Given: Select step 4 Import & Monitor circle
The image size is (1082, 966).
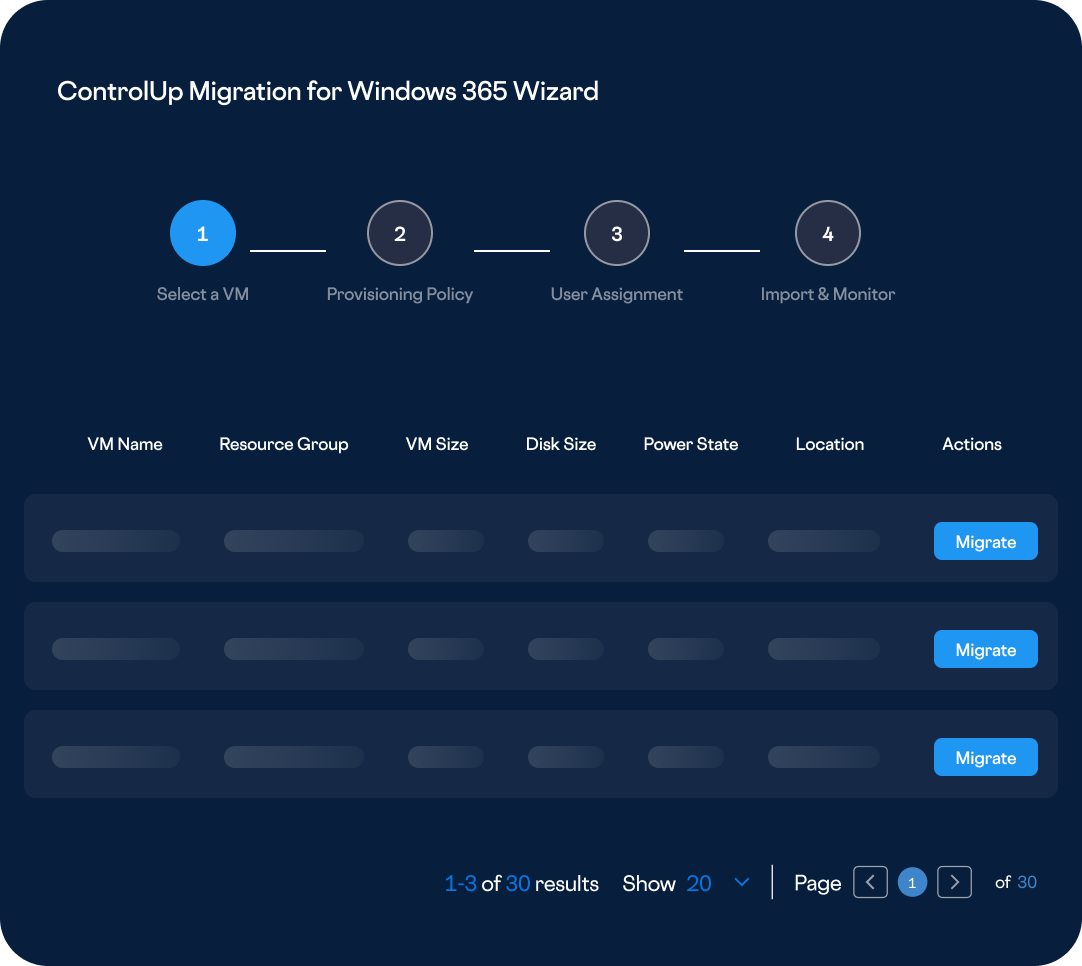Looking at the screenshot, I should (x=828, y=233).
